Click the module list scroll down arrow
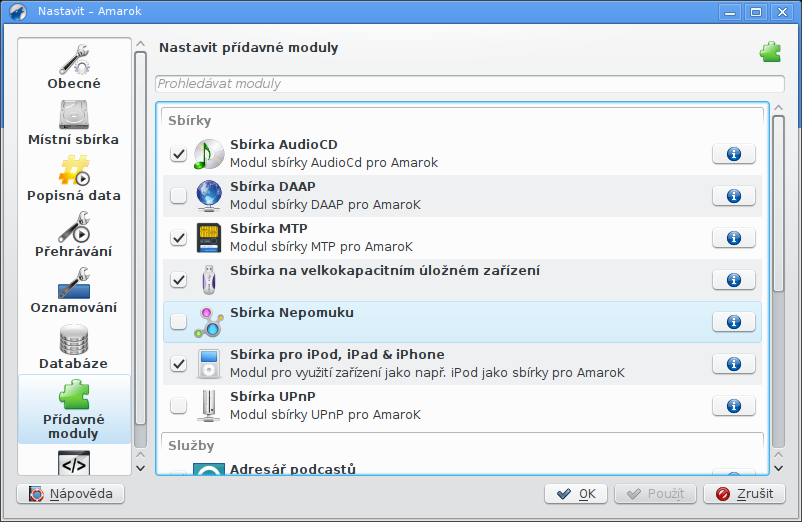This screenshot has height=522, width=802. 778,468
